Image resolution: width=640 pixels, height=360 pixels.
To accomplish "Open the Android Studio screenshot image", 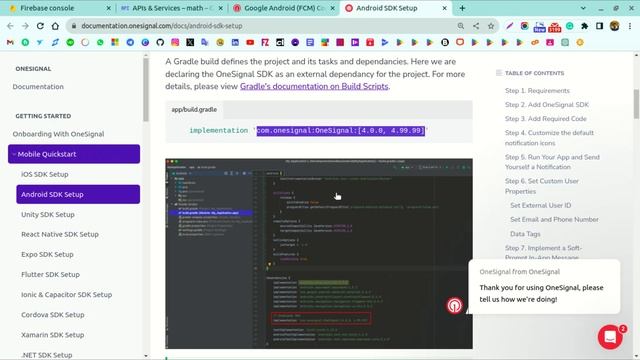I will [319, 253].
